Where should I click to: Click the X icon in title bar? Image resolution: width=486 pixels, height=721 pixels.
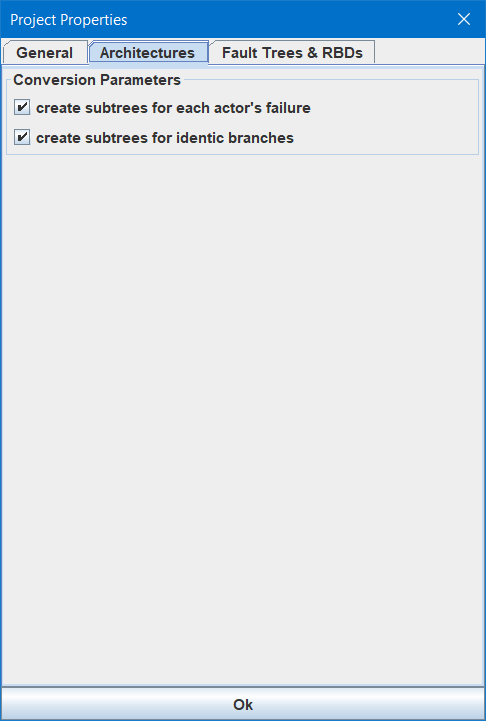[464, 19]
